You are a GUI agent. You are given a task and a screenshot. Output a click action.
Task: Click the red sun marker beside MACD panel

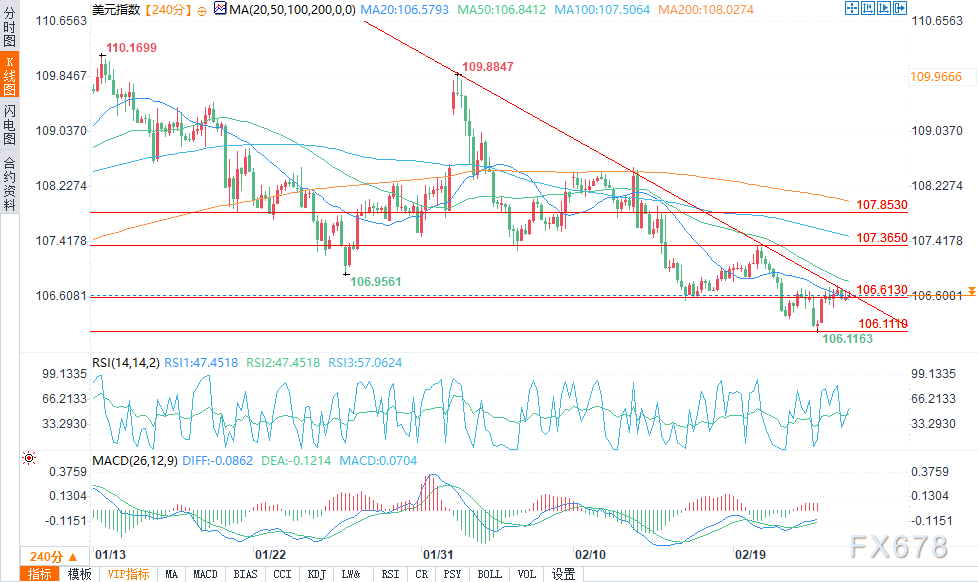click(x=28, y=458)
